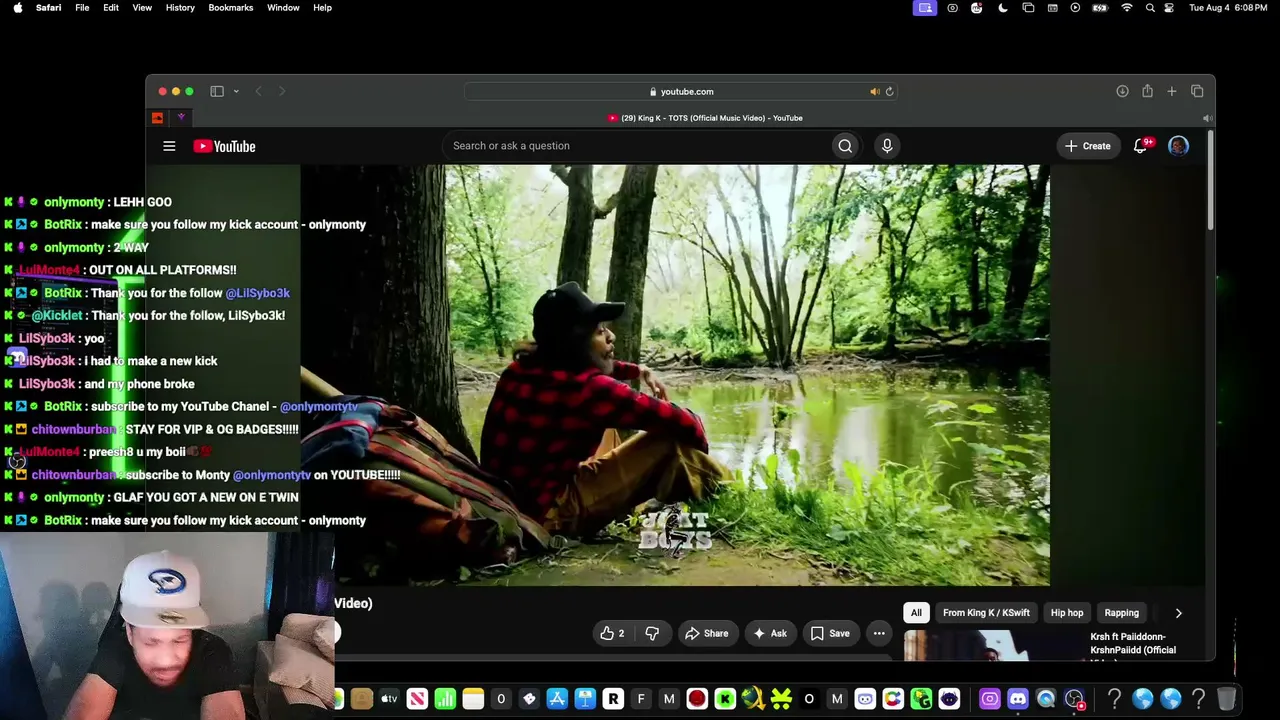The height and width of the screenshot is (720, 1280).
Task: Dislike the King K video
Action: coord(652,633)
